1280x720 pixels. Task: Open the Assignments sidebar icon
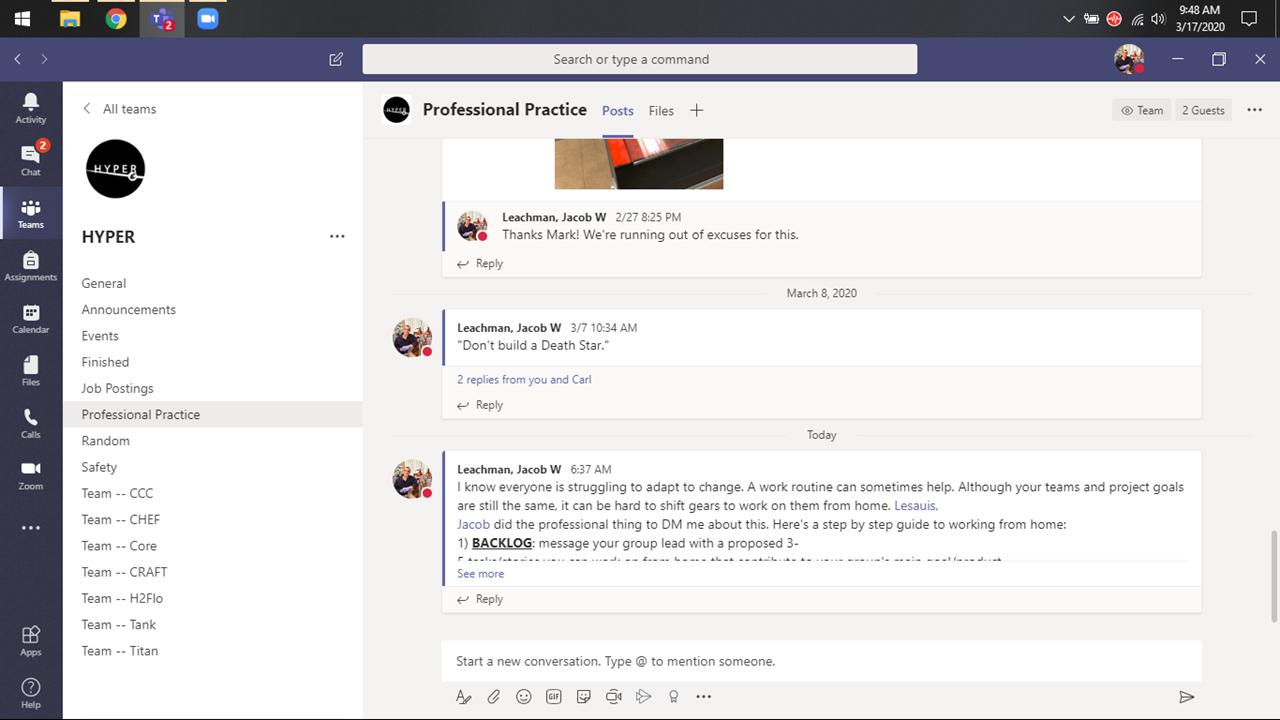[x=30, y=265]
